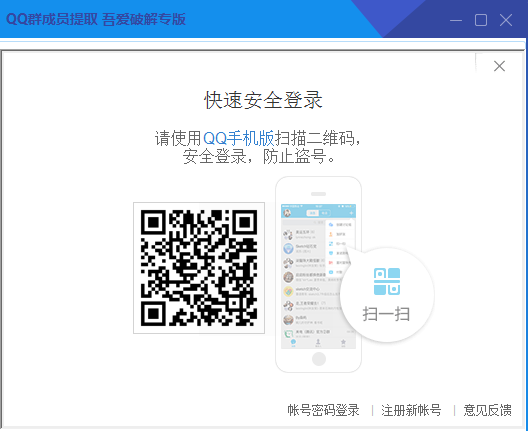The width and height of the screenshot is (528, 431).
Task: Maximize the QQ群成员提取 window
Action: [481, 20]
